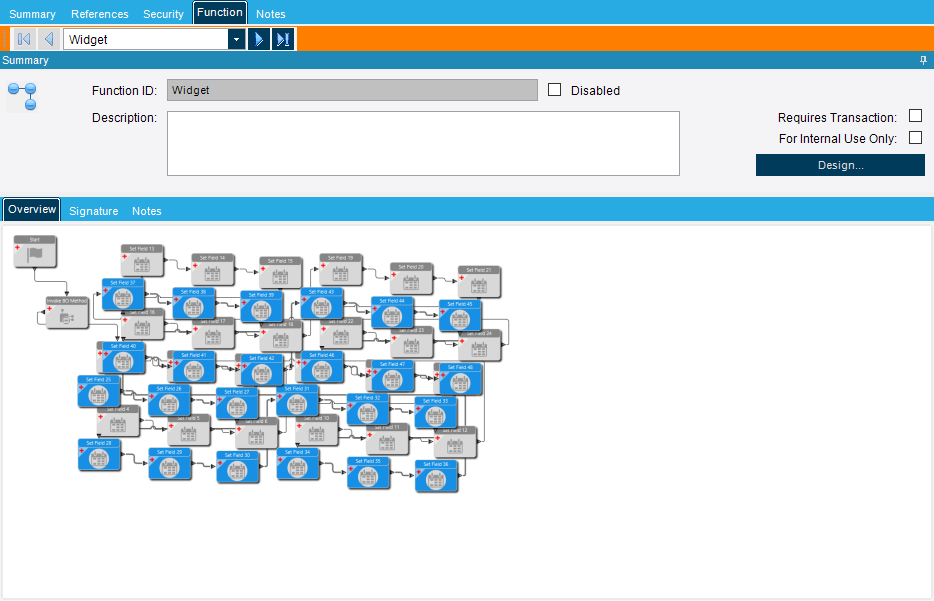The width and height of the screenshot is (934, 601).
Task: Select the blue Set Field 45 node
Action: (460, 315)
